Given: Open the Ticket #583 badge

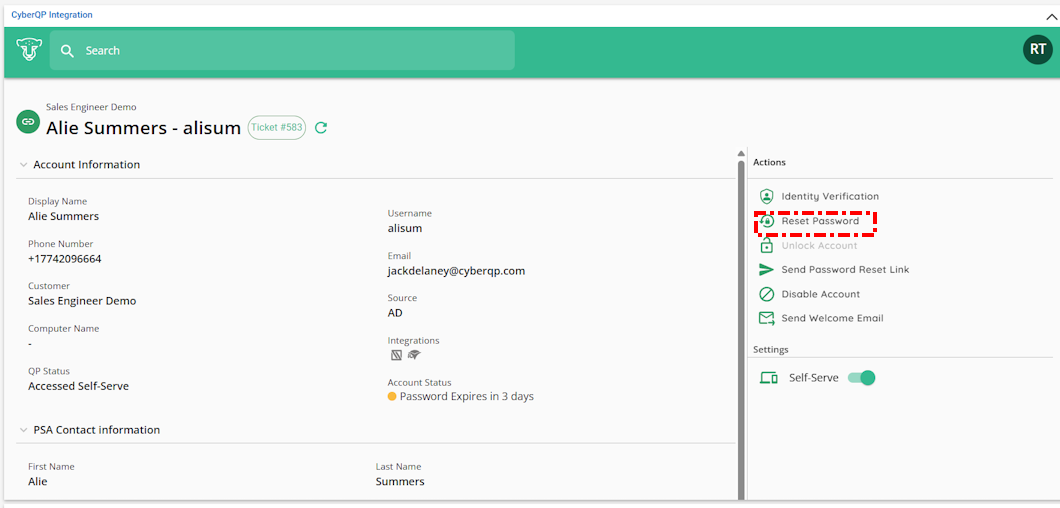Looking at the screenshot, I should [x=276, y=127].
